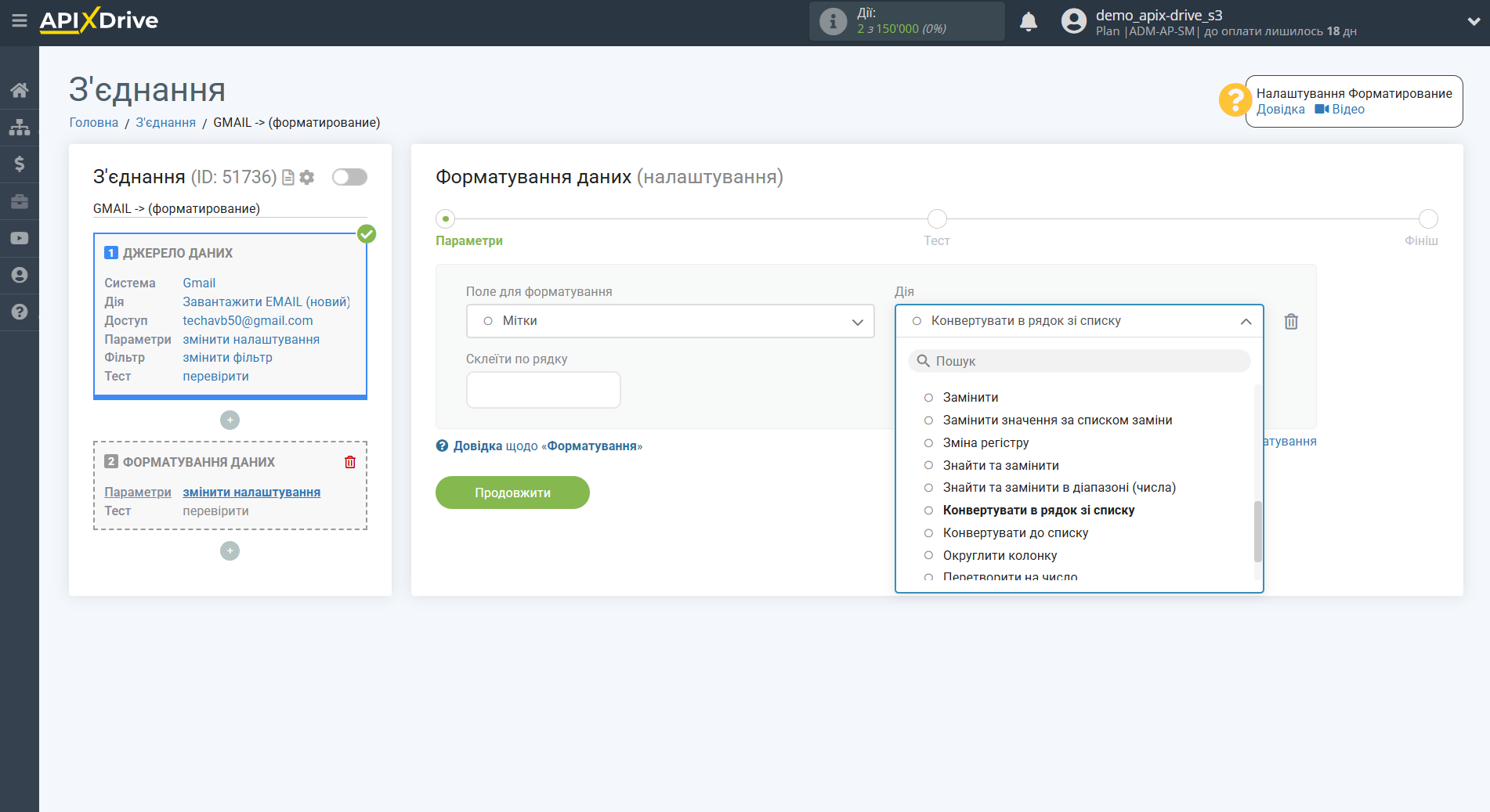Open the help question sidebar icon
Image resolution: width=1490 pixels, height=812 pixels.
tap(20, 312)
